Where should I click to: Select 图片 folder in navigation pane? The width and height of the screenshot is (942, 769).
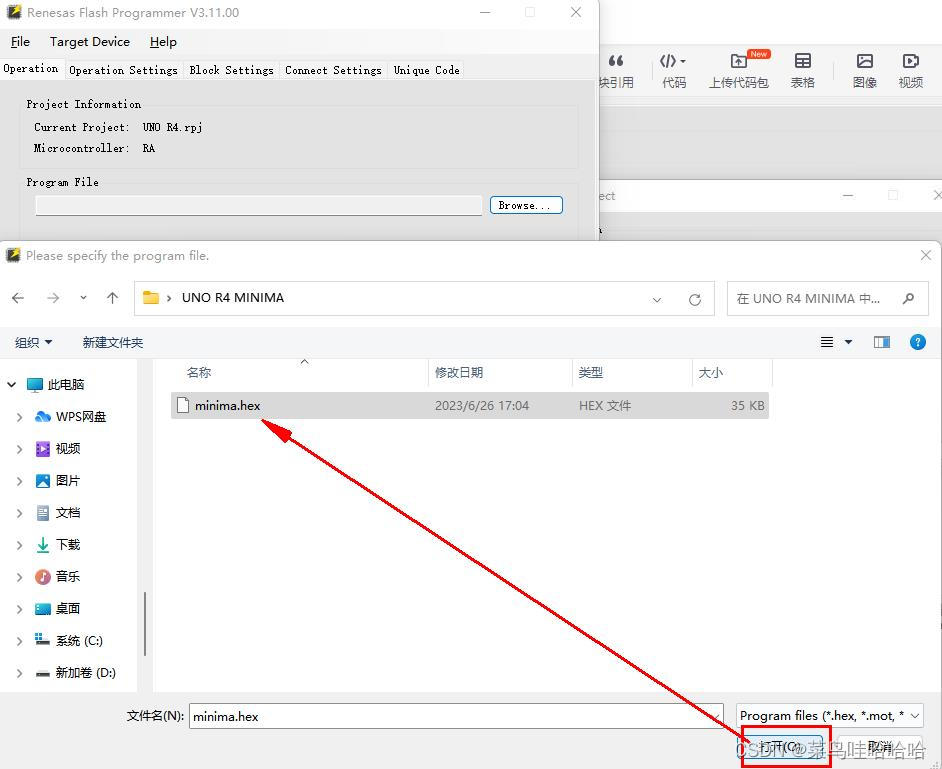pyautogui.click(x=67, y=481)
